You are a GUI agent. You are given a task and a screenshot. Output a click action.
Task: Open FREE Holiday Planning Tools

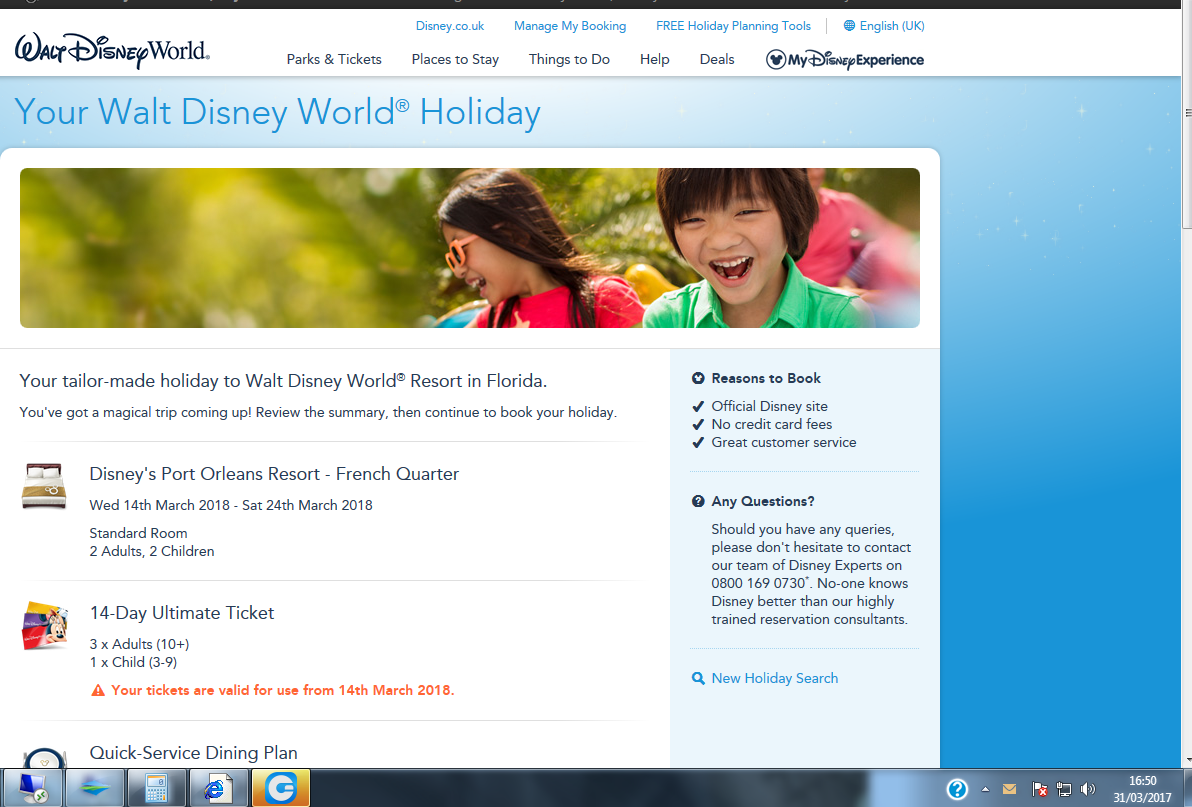(x=733, y=26)
